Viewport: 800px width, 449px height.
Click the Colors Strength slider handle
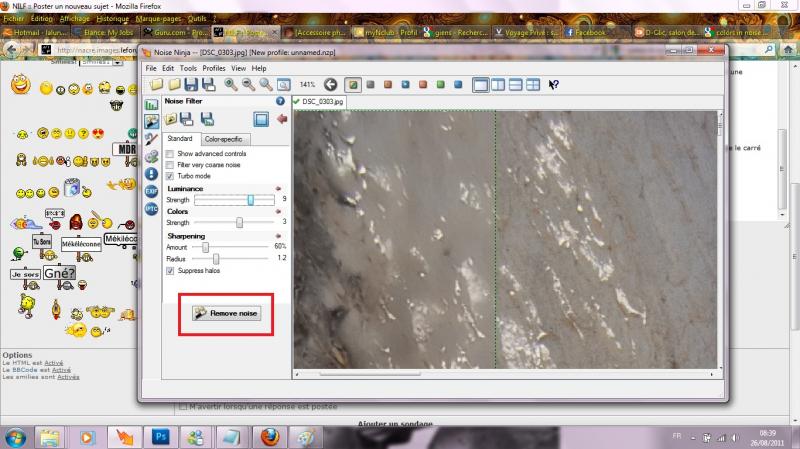239,222
